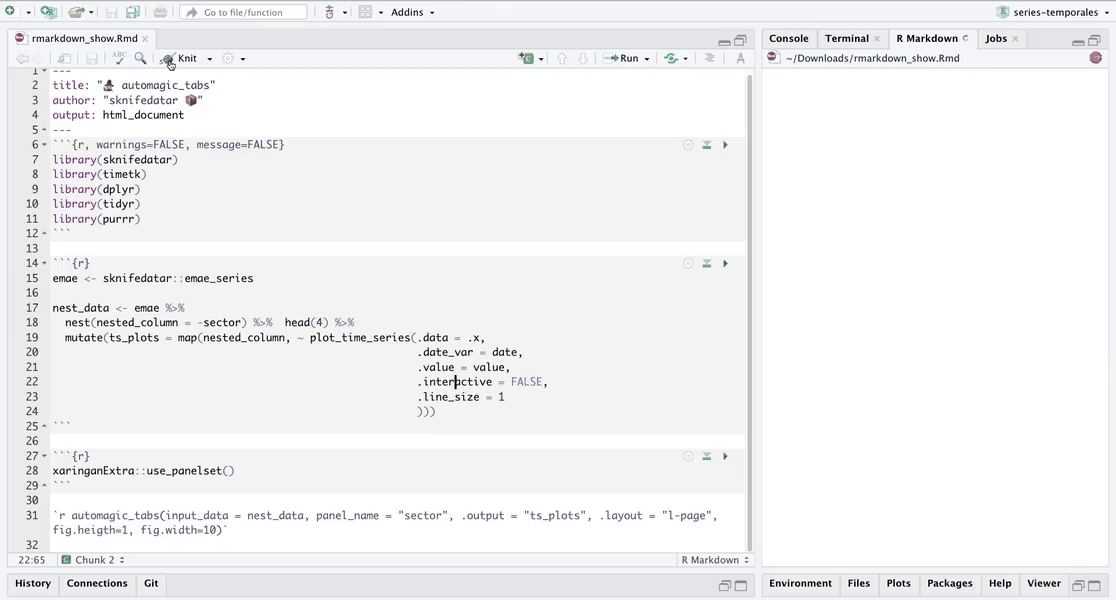1116x600 pixels.
Task: Run the library setup chunk
Action: coord(725,145)
